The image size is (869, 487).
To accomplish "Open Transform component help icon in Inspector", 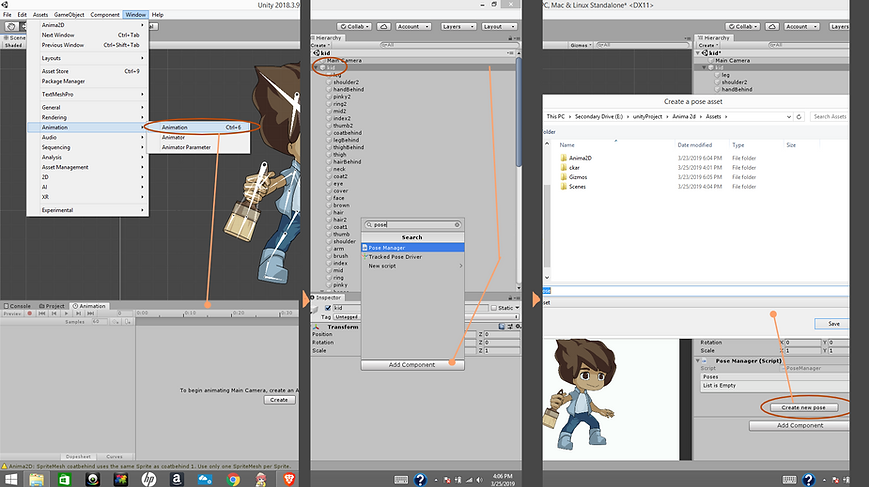I will click(x=502, y=326).
